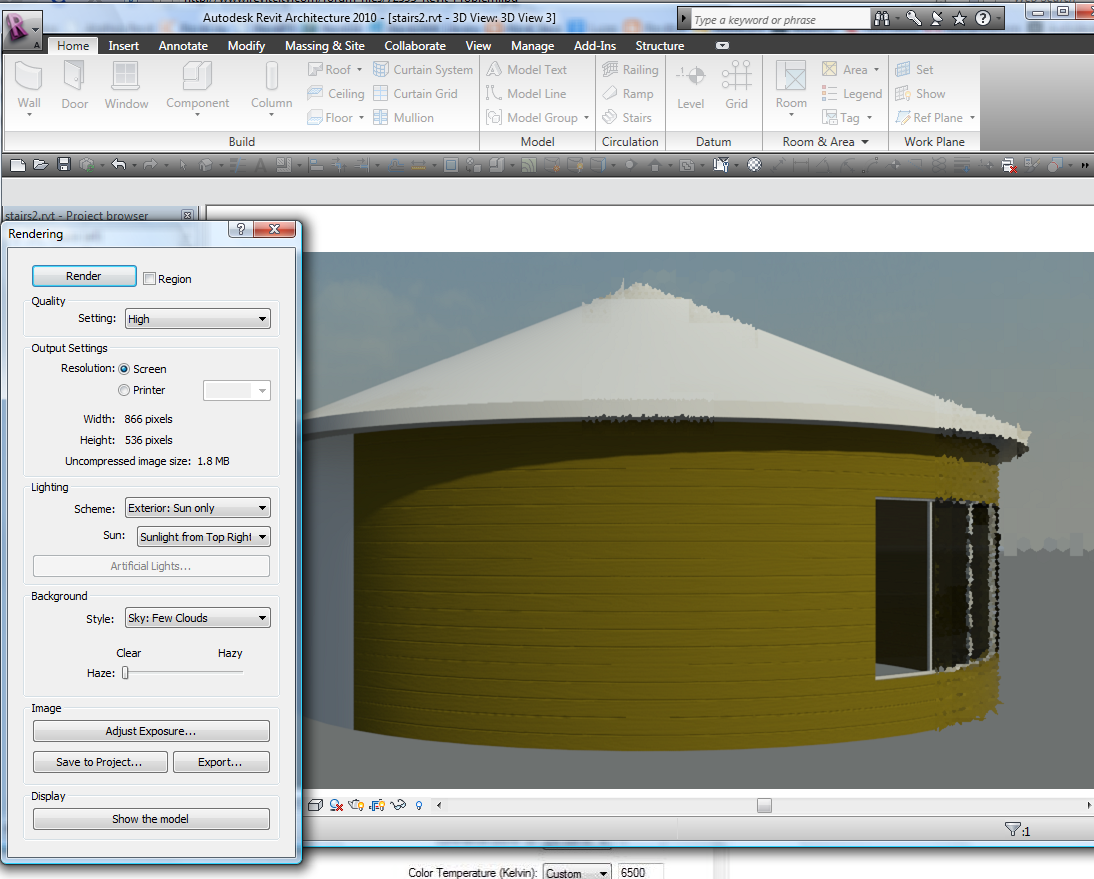Click Adjust Exposure button
The width and height of the screenshot is (1094, 879).
pyautogui.click(x=151, y=731)
